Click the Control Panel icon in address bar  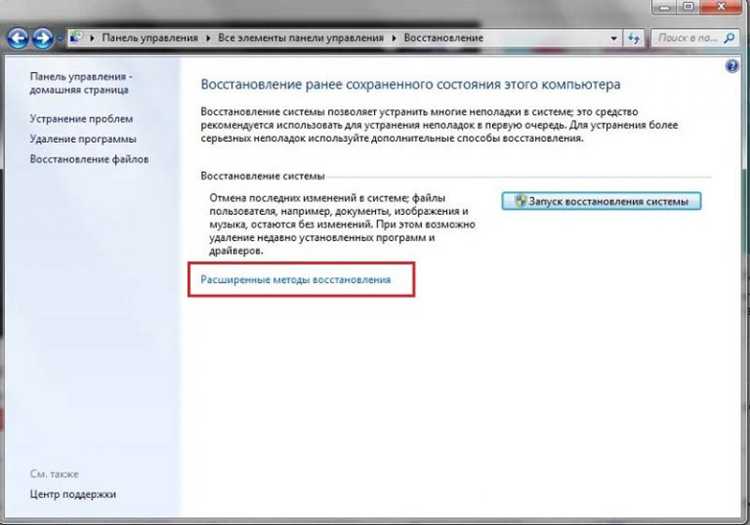[78, 38]
